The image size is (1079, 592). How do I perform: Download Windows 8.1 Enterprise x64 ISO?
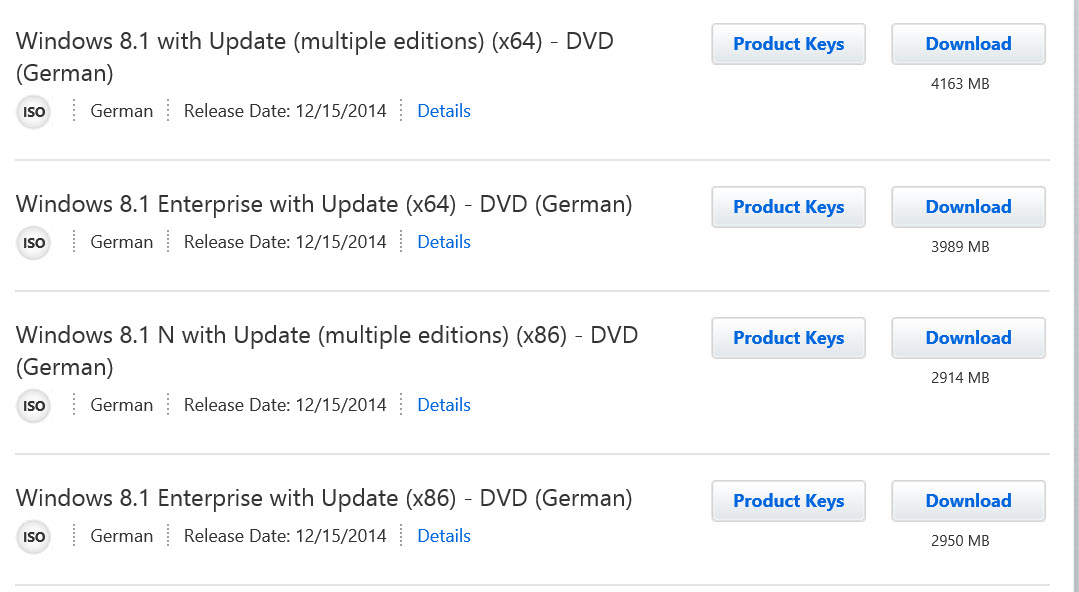pyautogui.click(x=968, y=207)
